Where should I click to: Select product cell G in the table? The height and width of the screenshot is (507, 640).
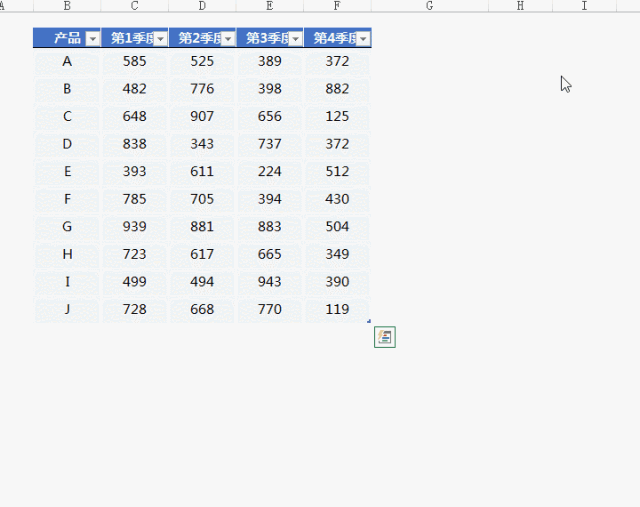point(67,227)
